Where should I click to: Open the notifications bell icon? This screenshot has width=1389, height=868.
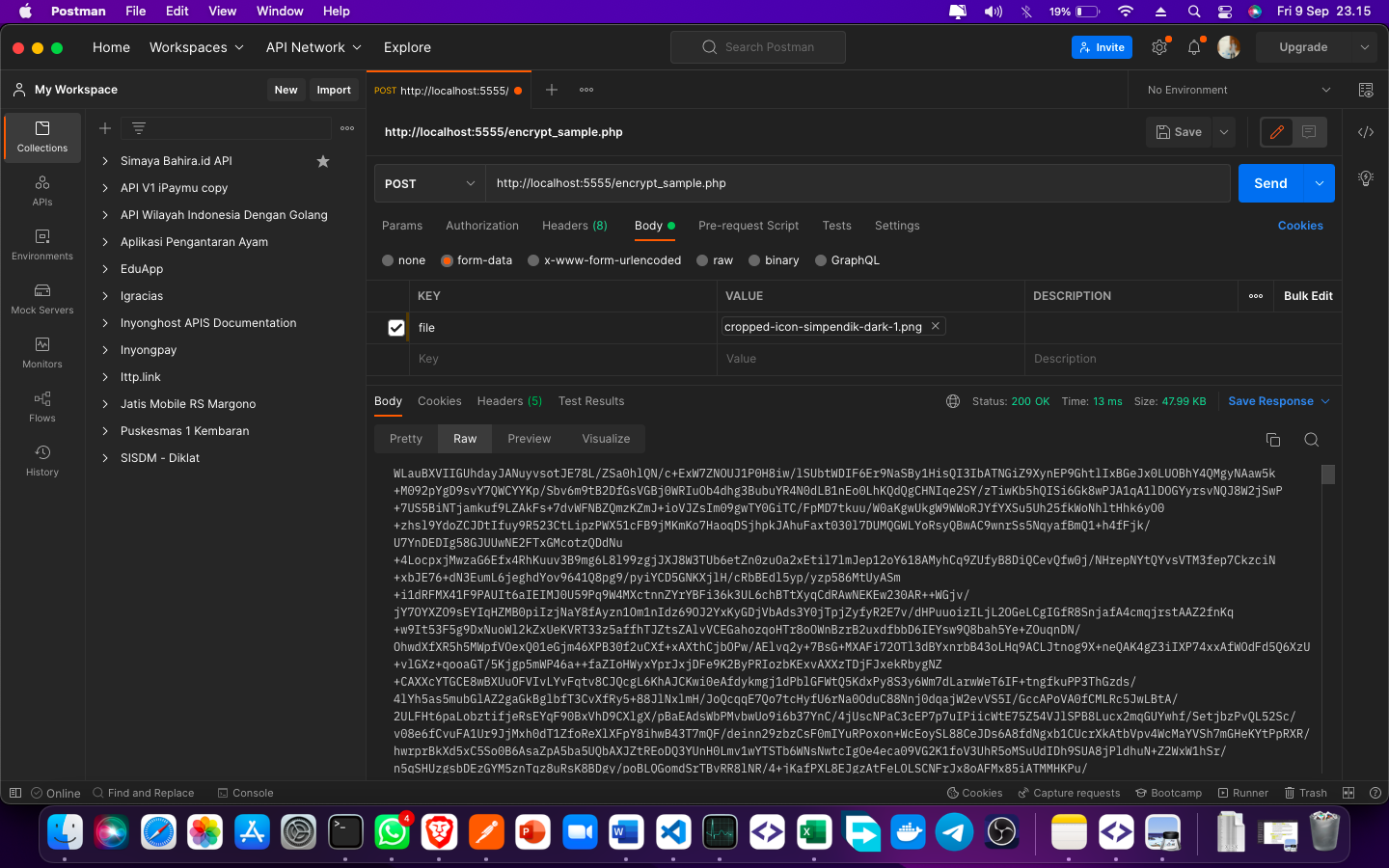click(x=1194, y=47)
